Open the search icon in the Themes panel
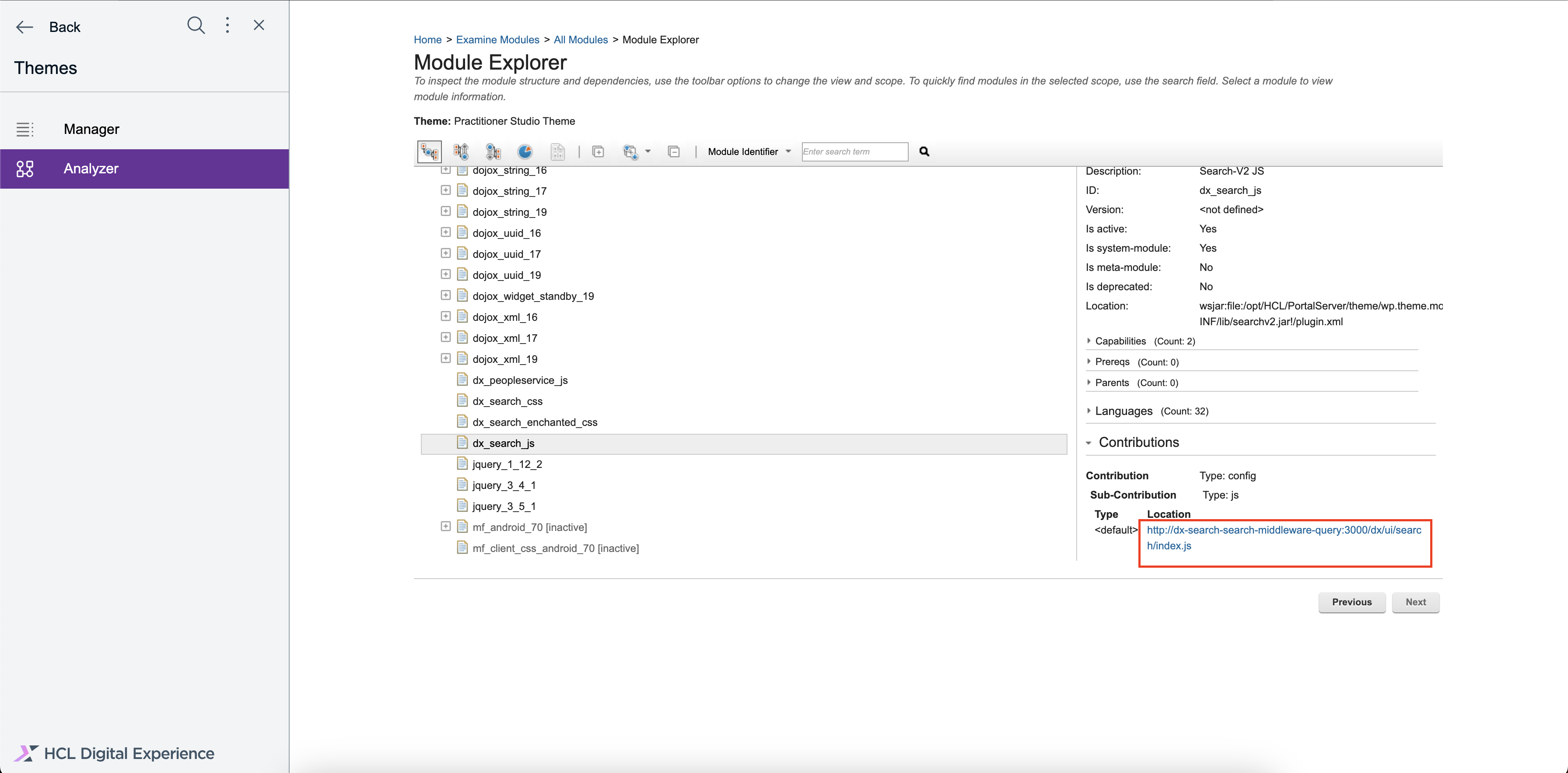 (196, 25)
